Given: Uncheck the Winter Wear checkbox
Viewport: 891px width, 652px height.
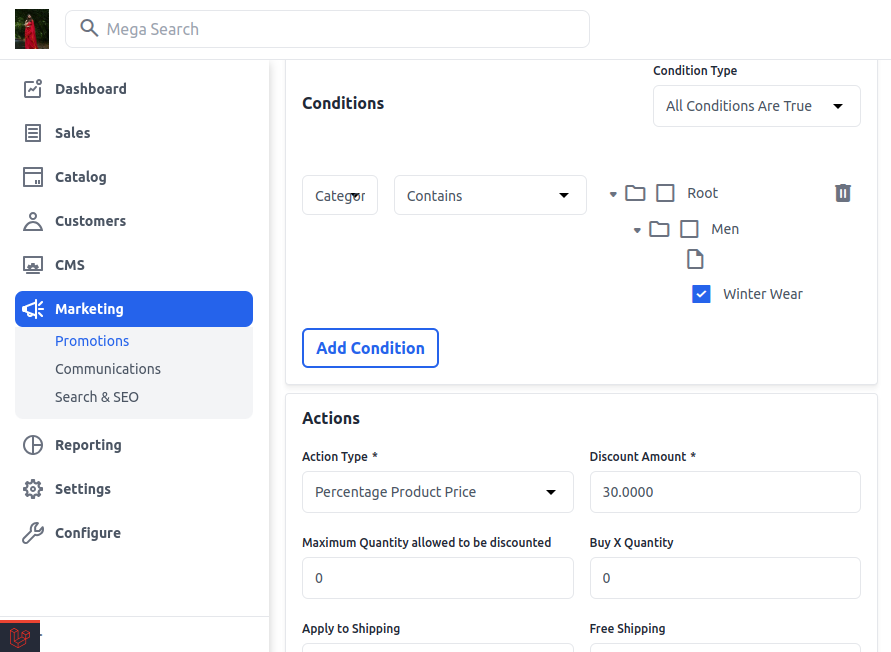Looking at the screenshot, I should point(701,294).
